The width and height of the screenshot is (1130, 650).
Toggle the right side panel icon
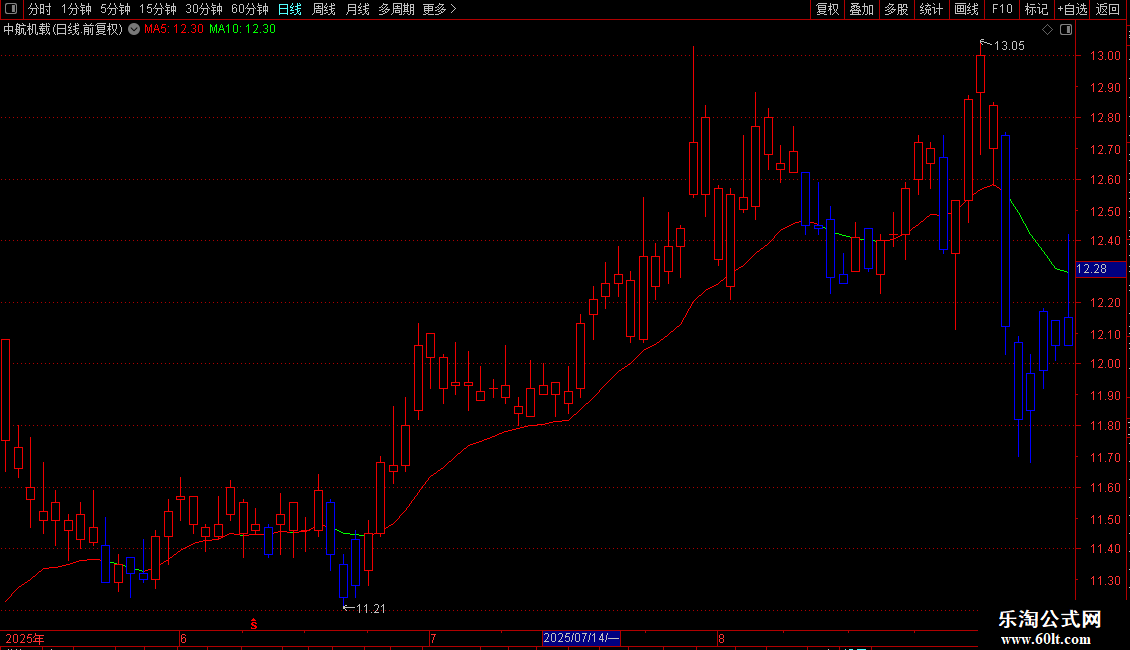tap(1066, 29)
